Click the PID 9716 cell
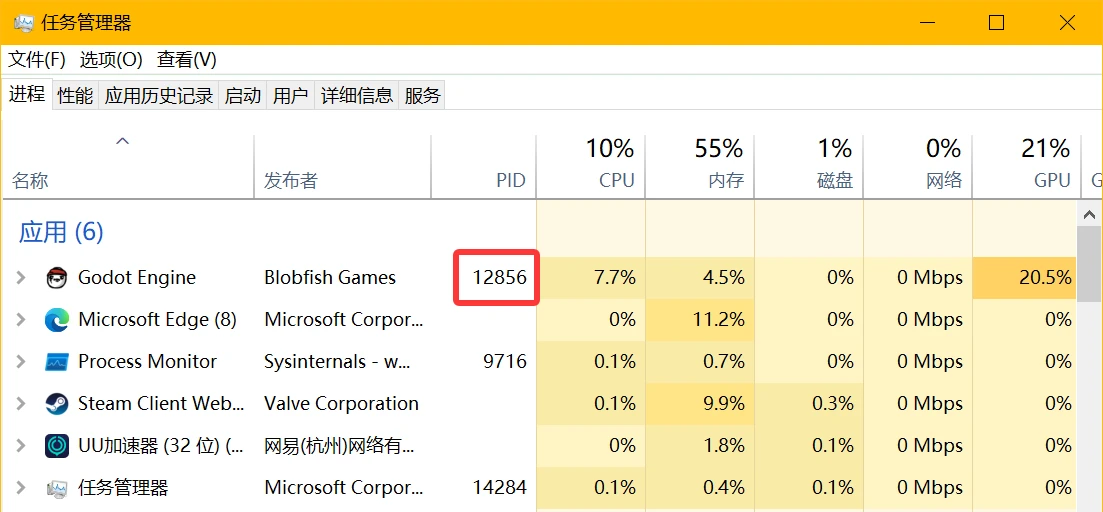 (504, 362)
